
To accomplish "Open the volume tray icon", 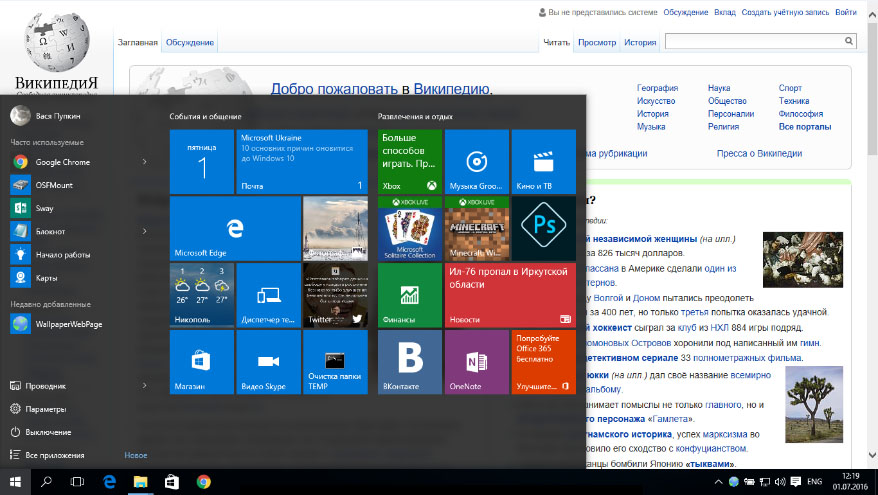I will (x=779, y=482).
